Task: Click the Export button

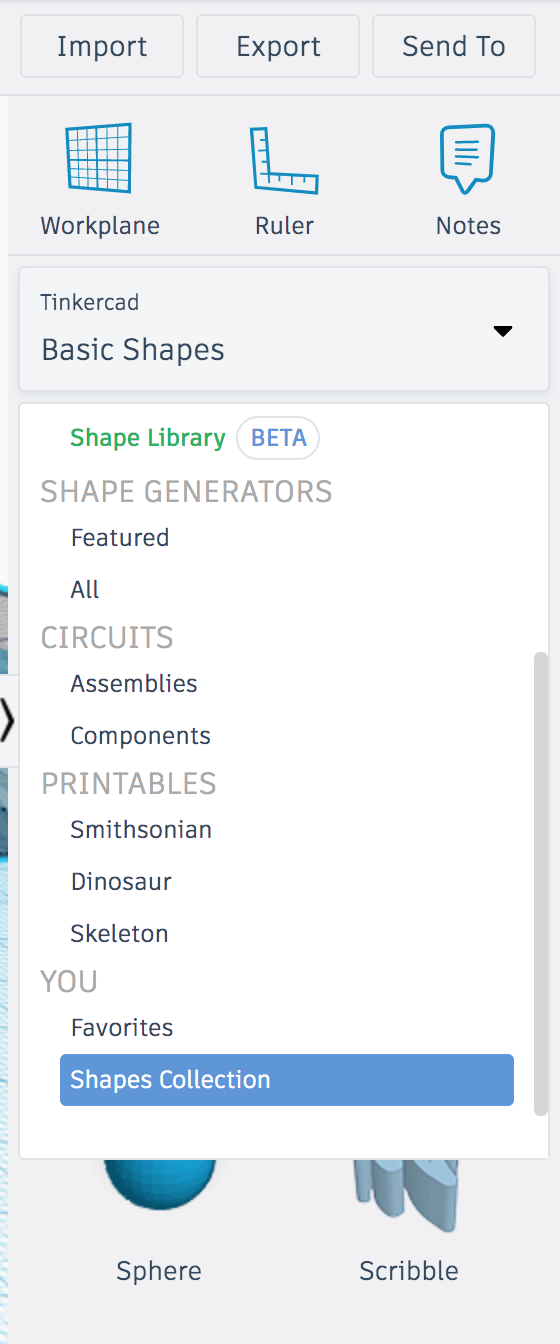Action: (278, 46)
